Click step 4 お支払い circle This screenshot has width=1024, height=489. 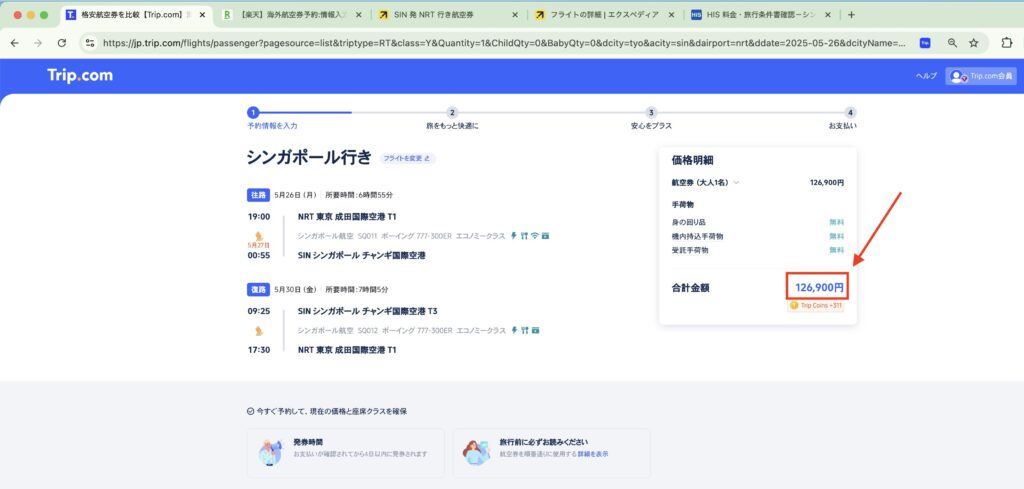pos(850,112)
